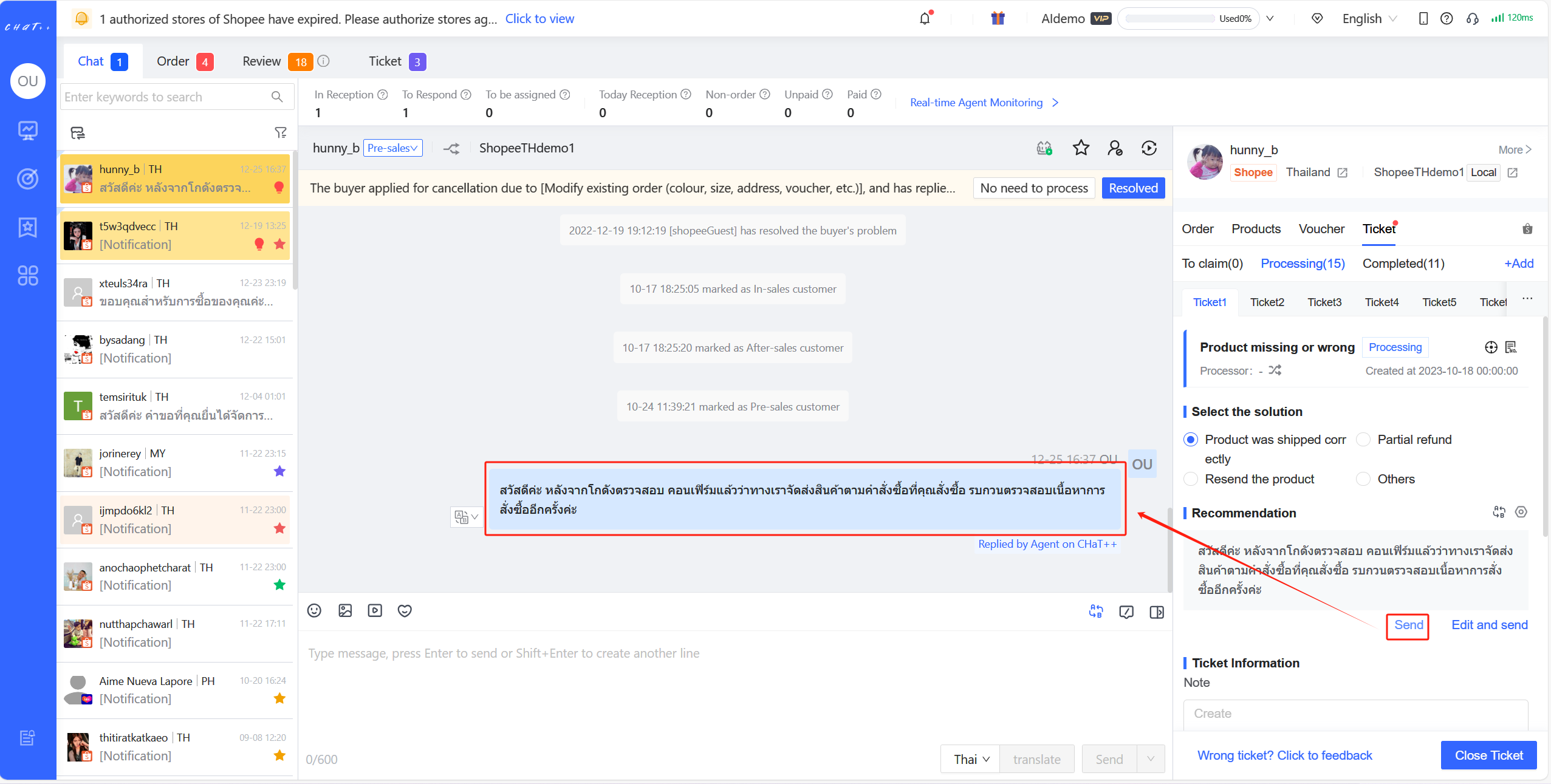Select the 'Resend the product' solution

tap(1191, 479)
